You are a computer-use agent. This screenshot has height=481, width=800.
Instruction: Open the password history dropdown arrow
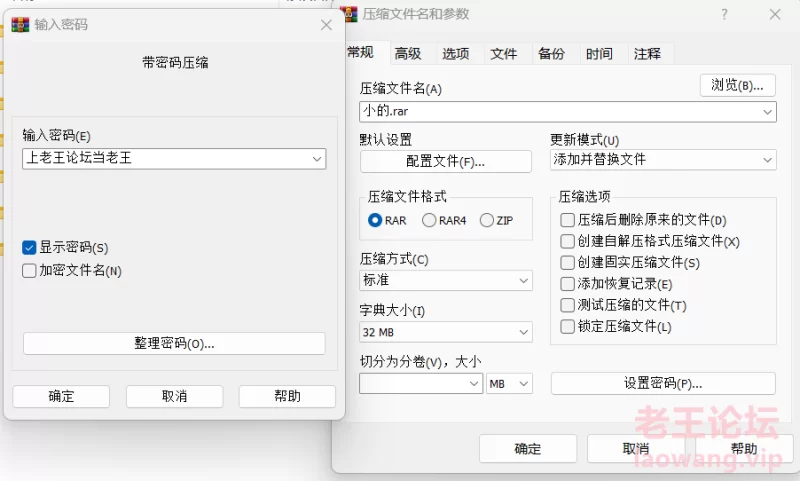317,159
